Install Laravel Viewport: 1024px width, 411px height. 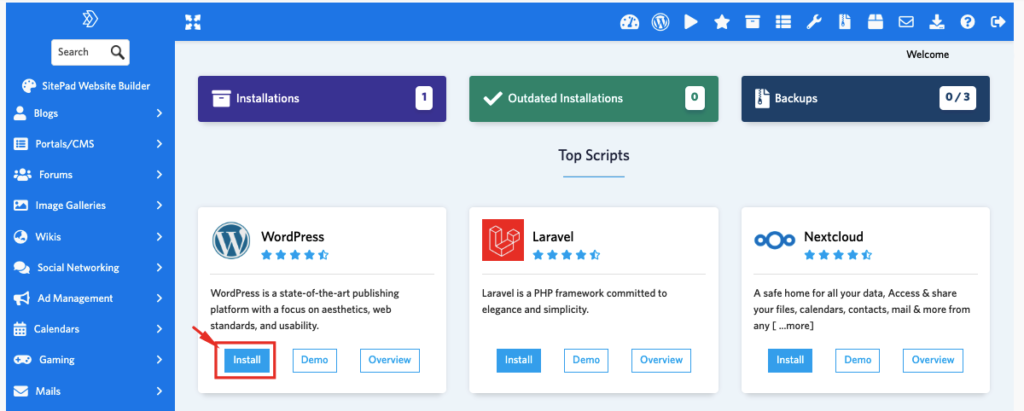coord(519,360)
